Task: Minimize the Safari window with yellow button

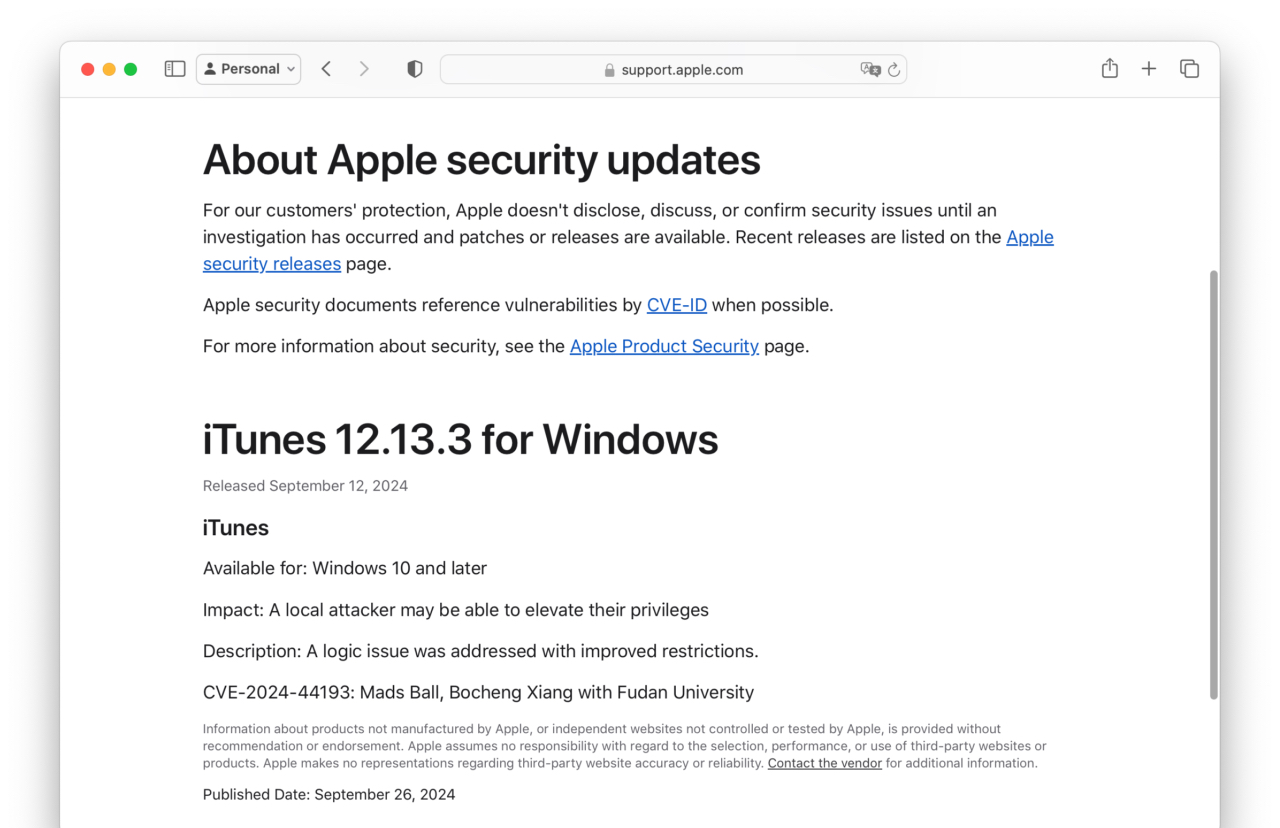Action: coord(109,69)
